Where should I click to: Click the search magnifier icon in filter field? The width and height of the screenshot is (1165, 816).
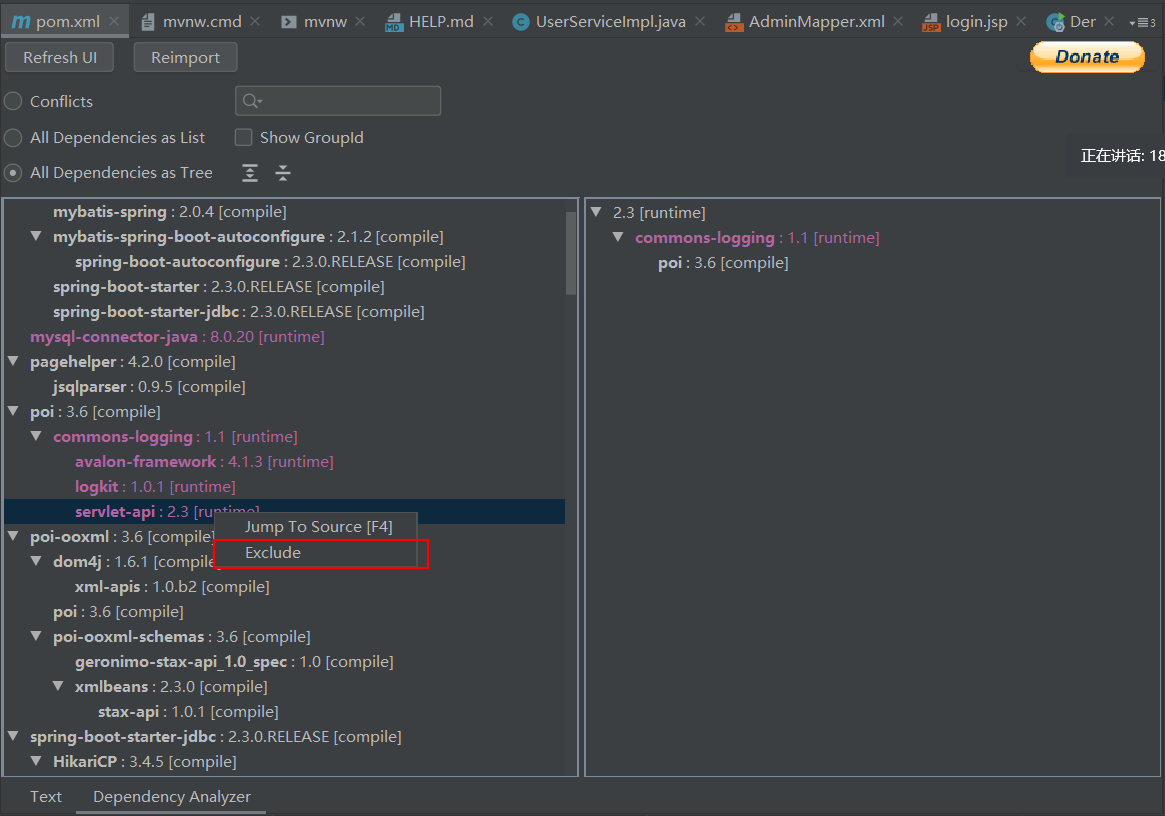pyautogui.click(x=249, y=100)
